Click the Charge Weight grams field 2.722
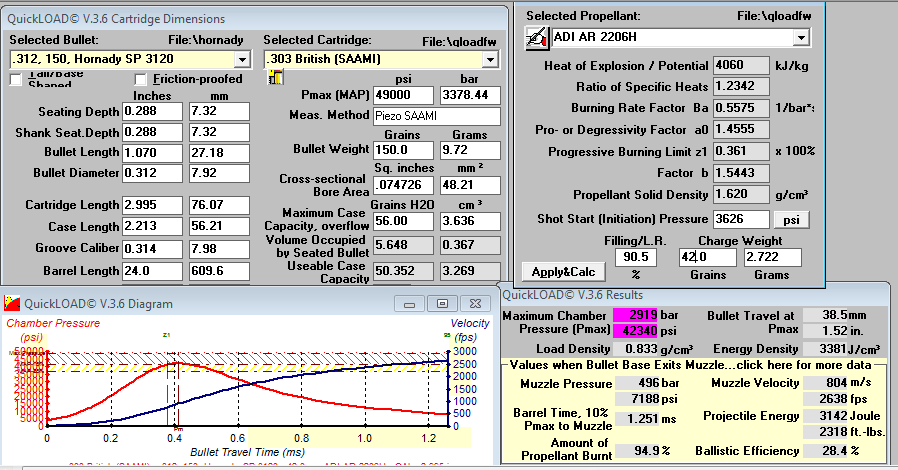The height and width of the screenshot is (470, 898). click(x=772, y=258)
